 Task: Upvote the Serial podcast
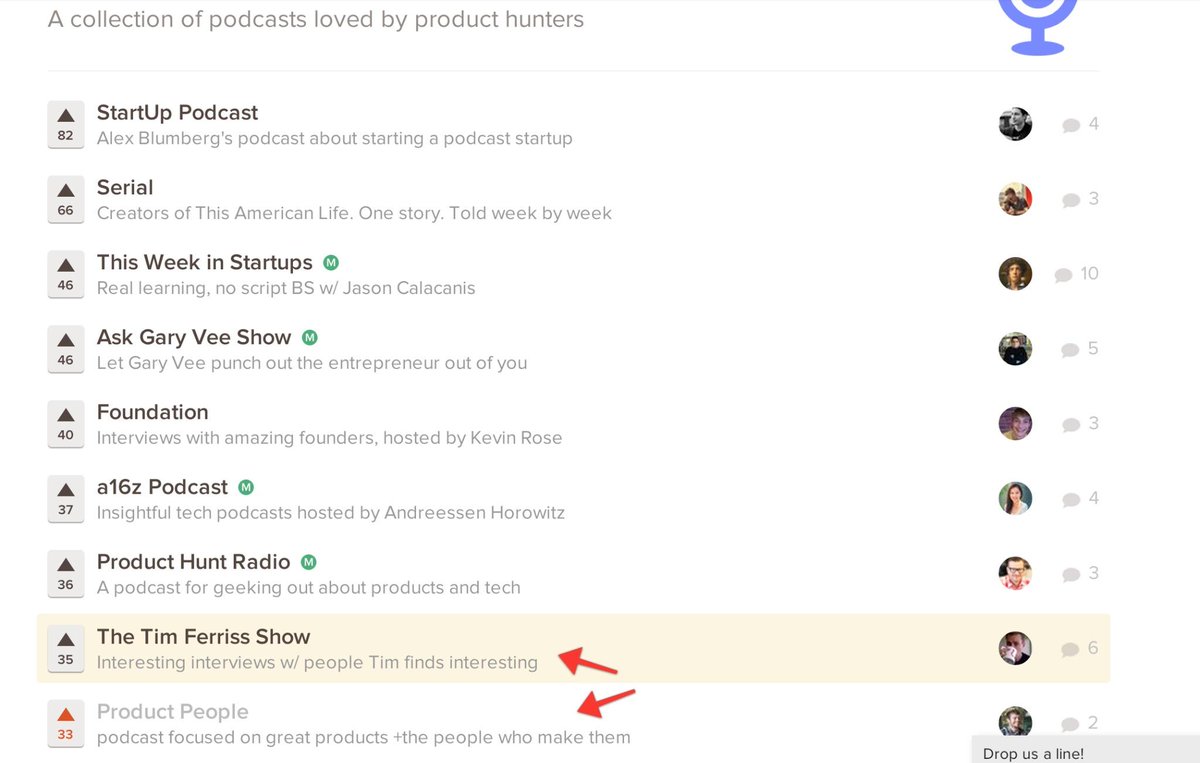click(65, 199)
